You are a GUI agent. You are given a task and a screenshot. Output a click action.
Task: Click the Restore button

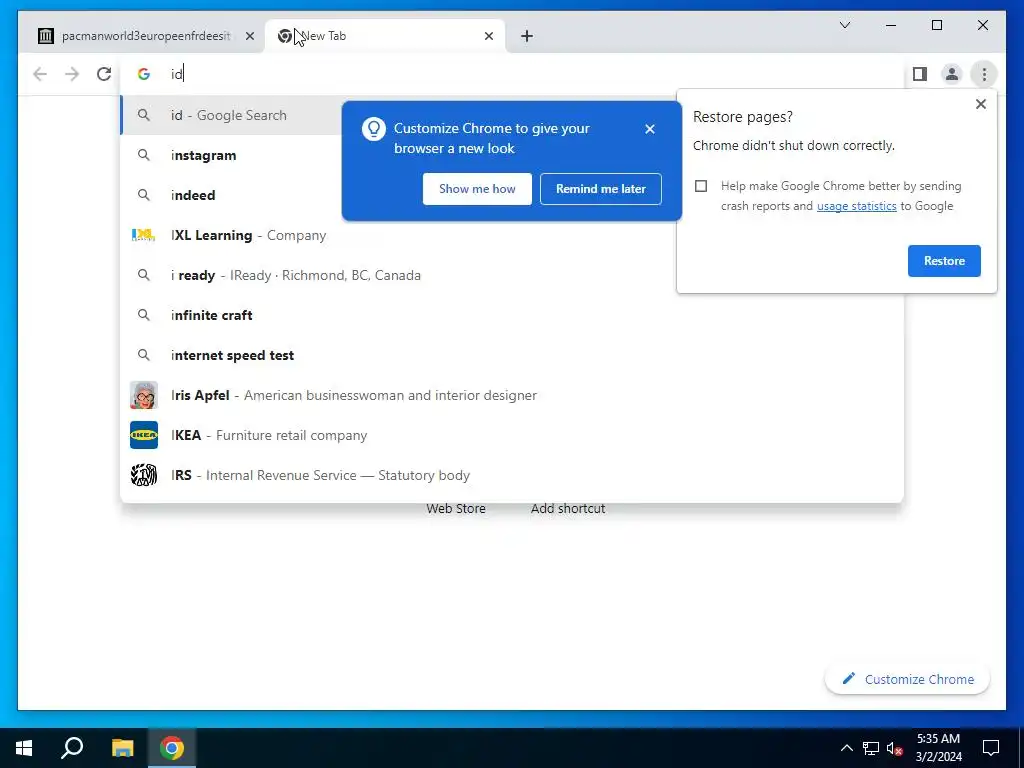[944, 261]
